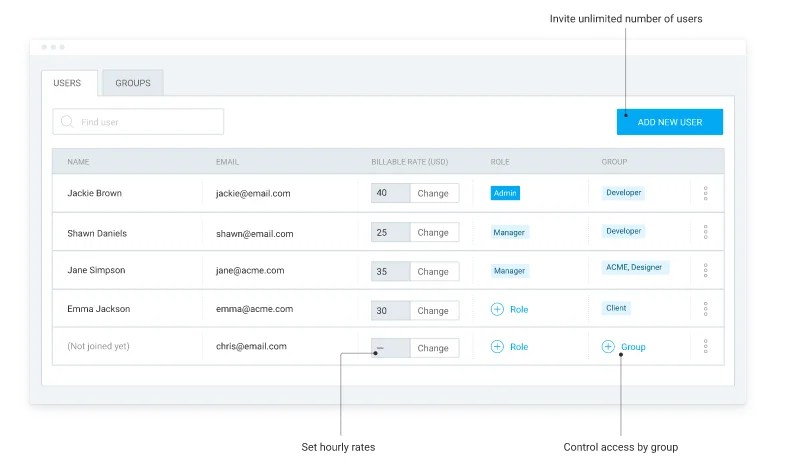797x470 pixels.
Task: Click the email jackie@email.com
Action: [253, 193]
